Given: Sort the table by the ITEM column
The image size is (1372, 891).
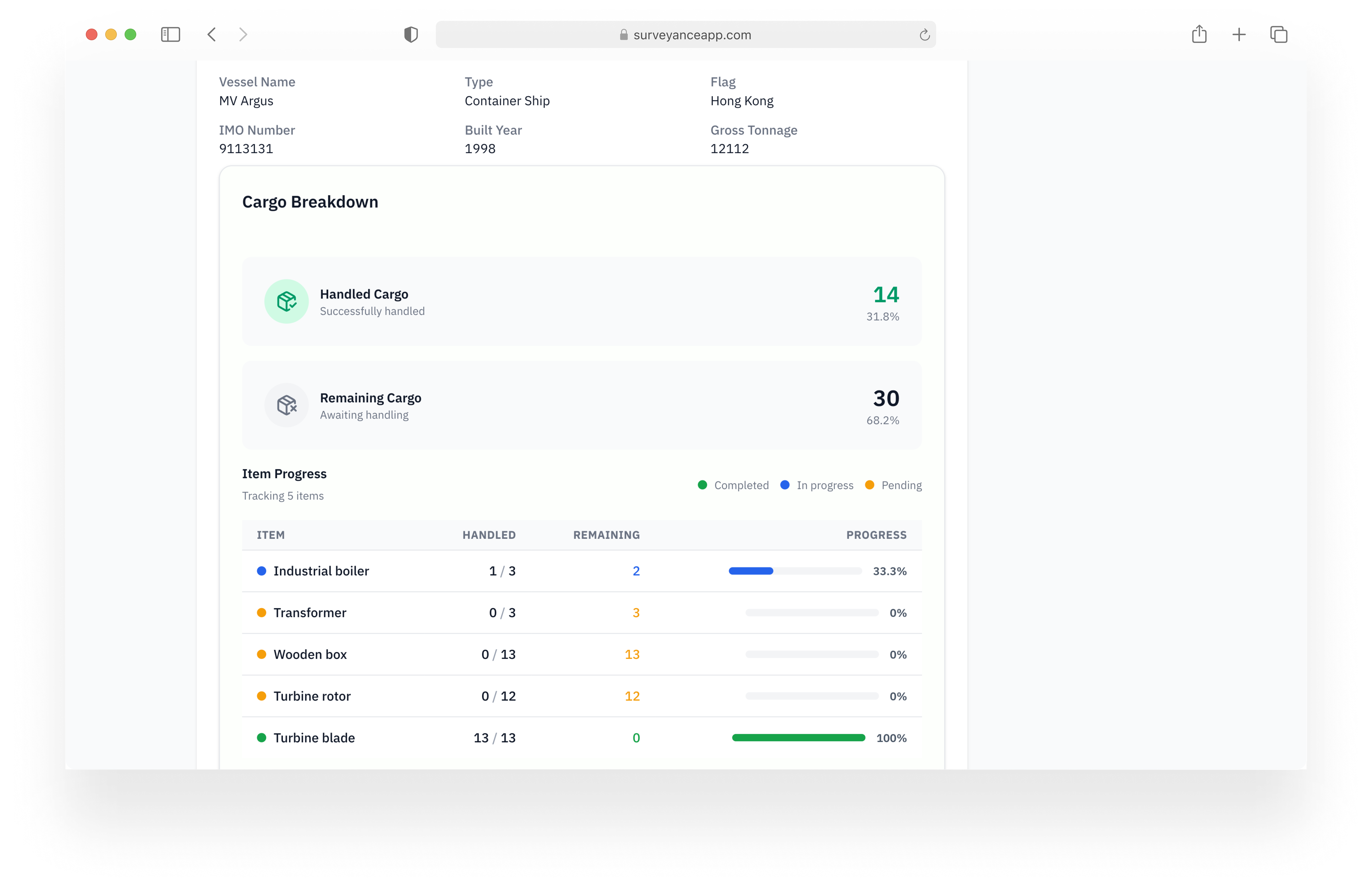Looking at the screenshot, I should coord(271,535).
